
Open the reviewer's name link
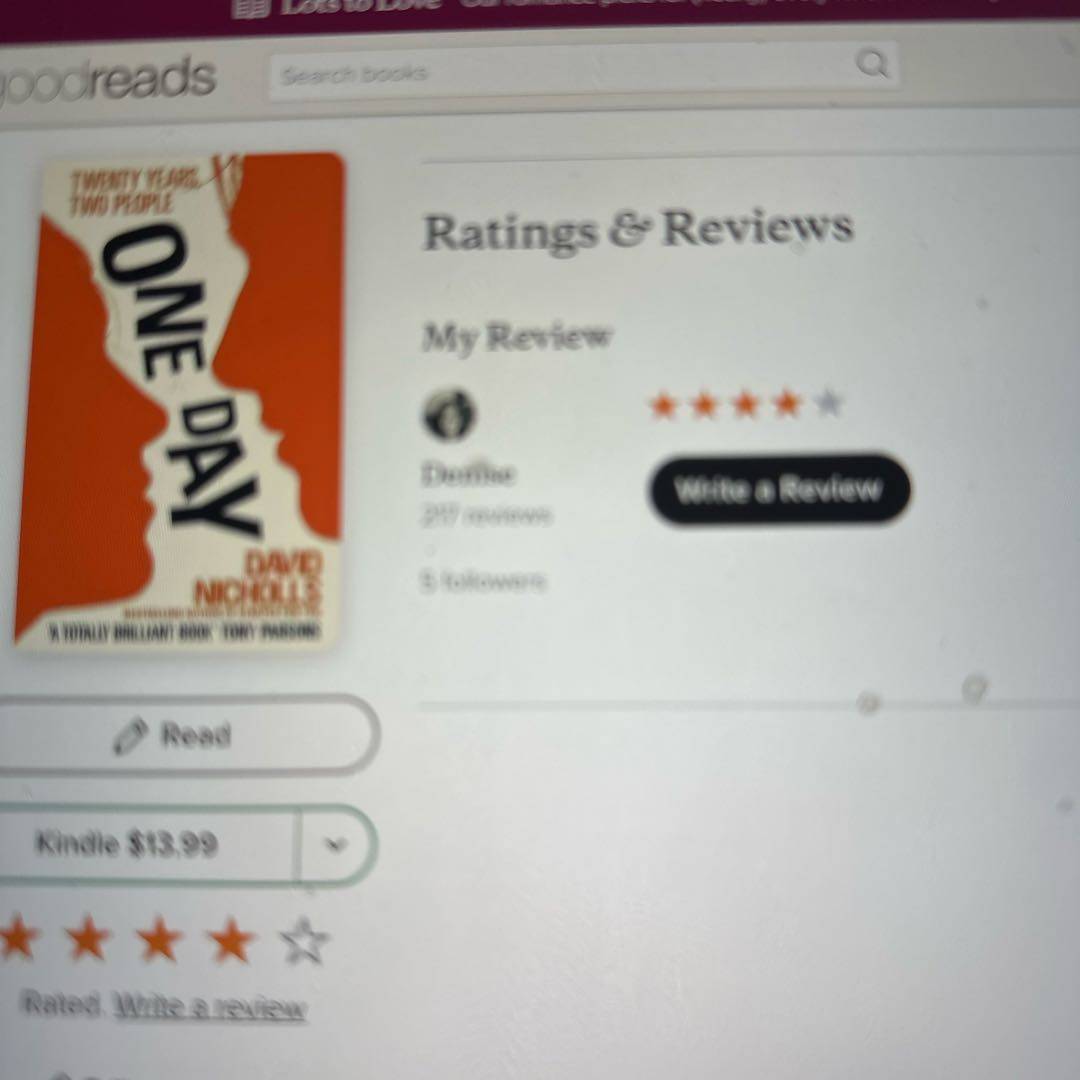468,475
